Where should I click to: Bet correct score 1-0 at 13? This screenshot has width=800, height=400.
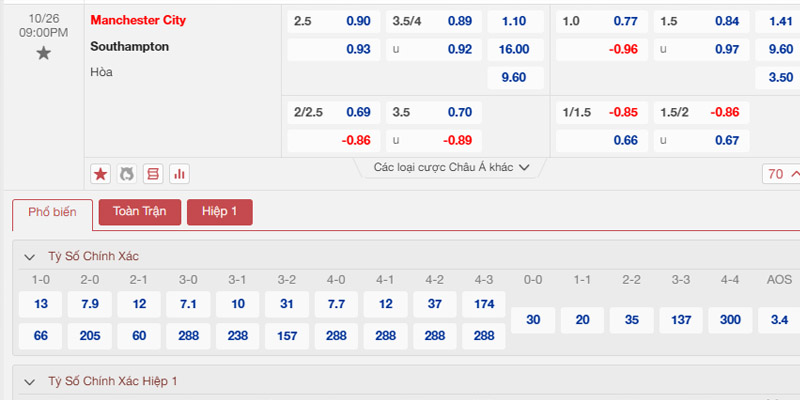point(41,305)
